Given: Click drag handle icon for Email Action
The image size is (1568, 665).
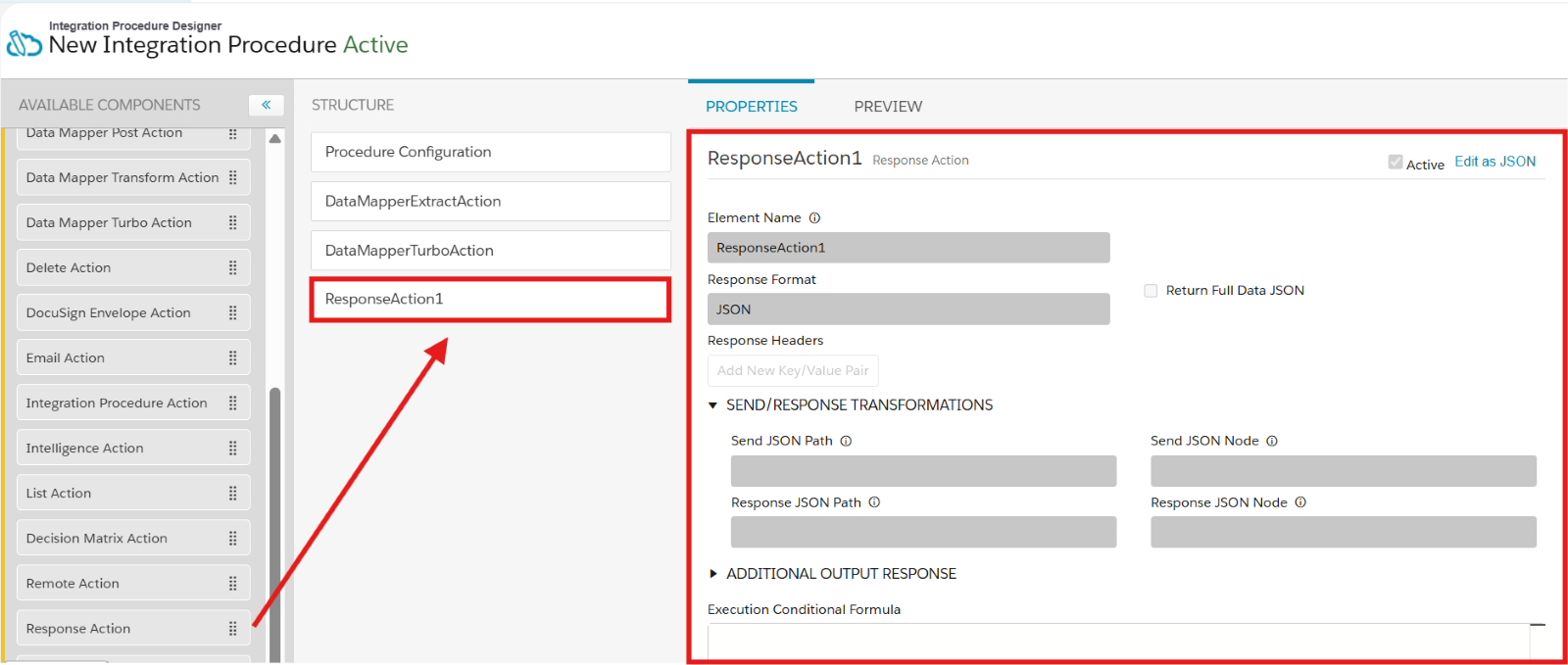Looking at the screenshot, I should (x=233, y=357).
